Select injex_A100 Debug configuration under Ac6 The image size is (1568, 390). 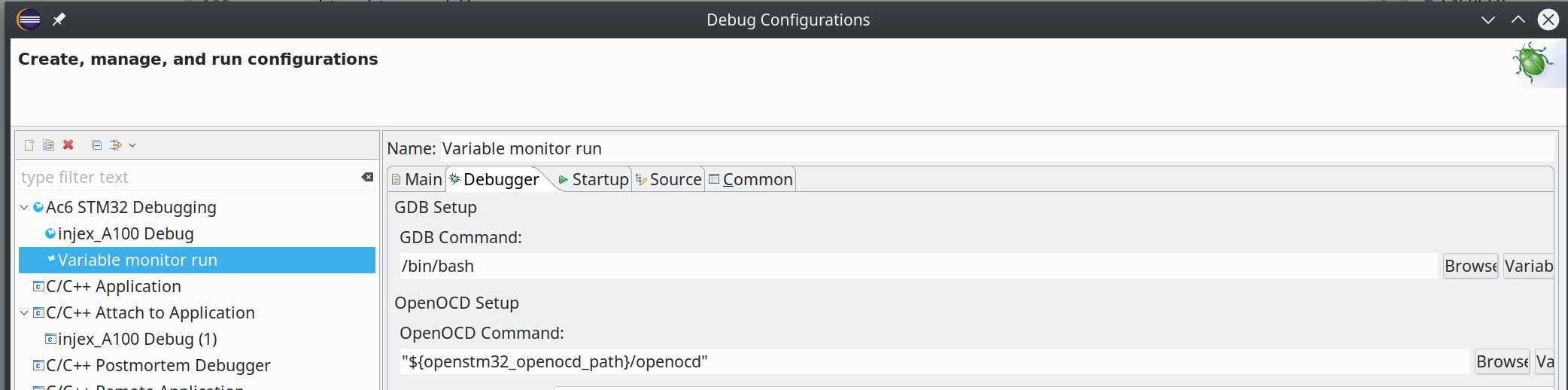pyautogui.click(x=126, y=234)
